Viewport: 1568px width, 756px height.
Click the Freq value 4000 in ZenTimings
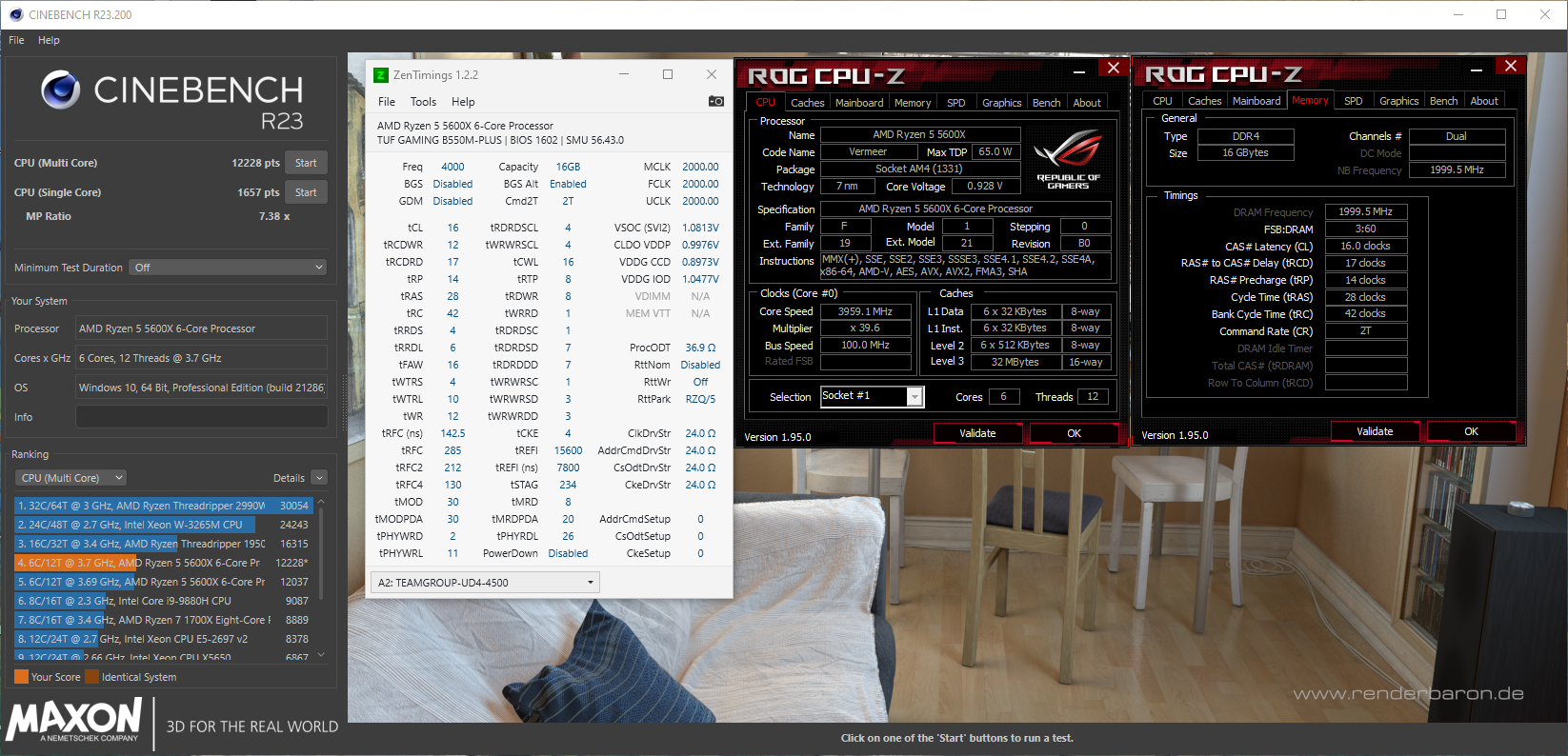click(452, 167)
